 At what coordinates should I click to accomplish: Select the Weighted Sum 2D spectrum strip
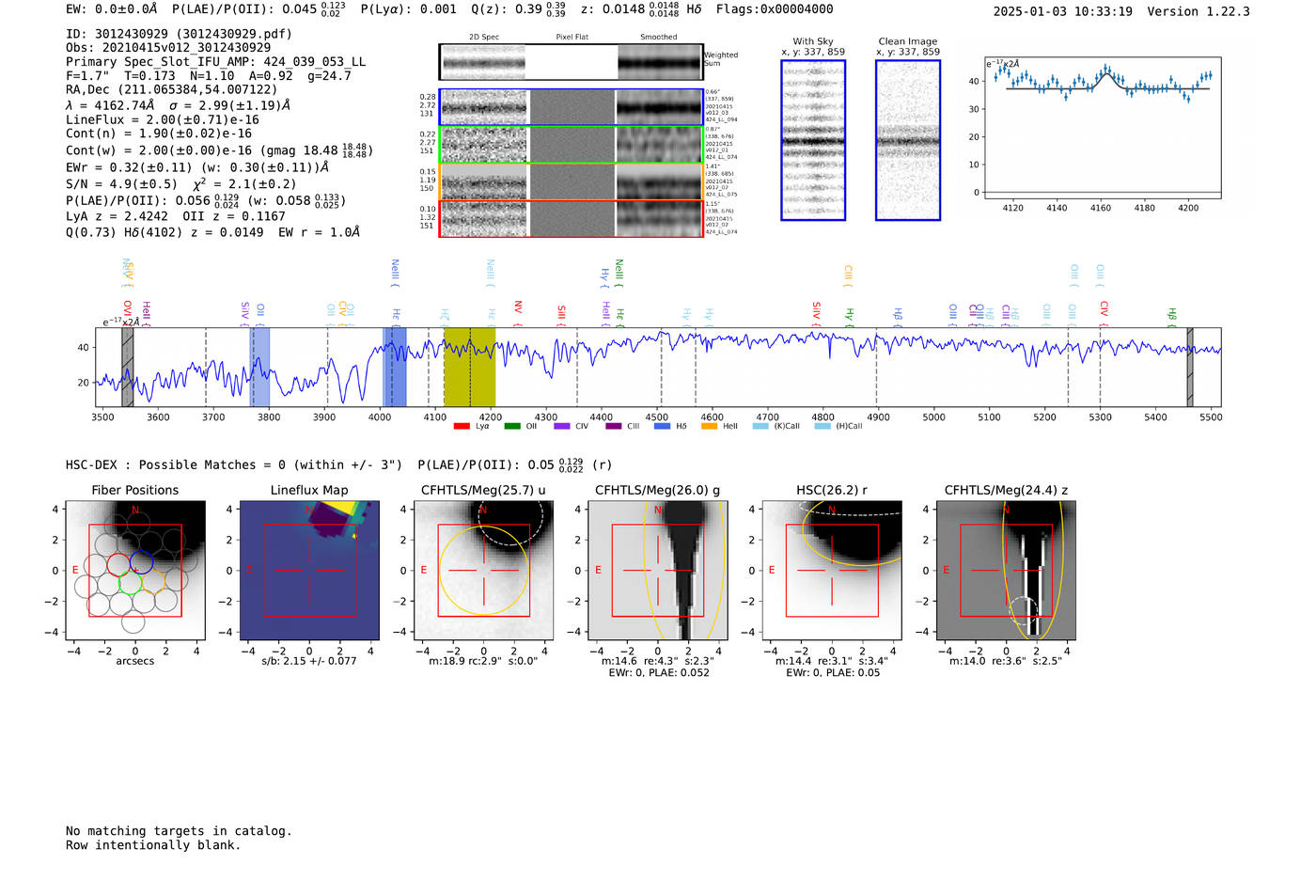click(x=571, y=62)
